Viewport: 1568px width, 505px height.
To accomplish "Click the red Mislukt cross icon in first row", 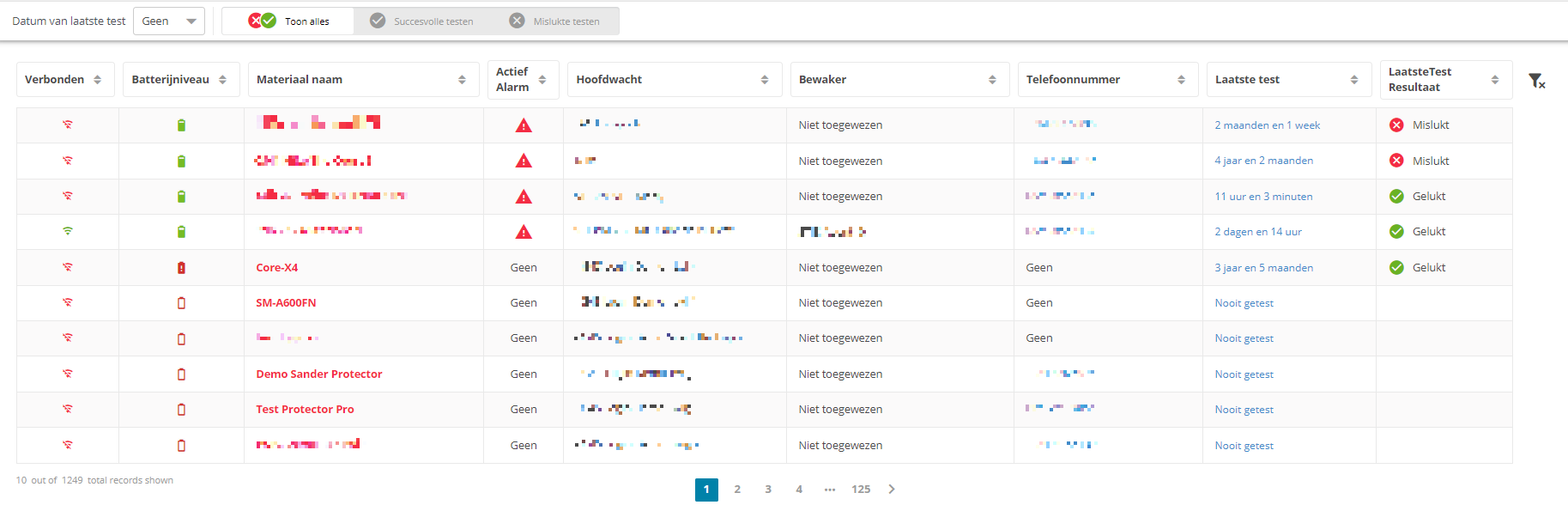I will coord(1396,125).
